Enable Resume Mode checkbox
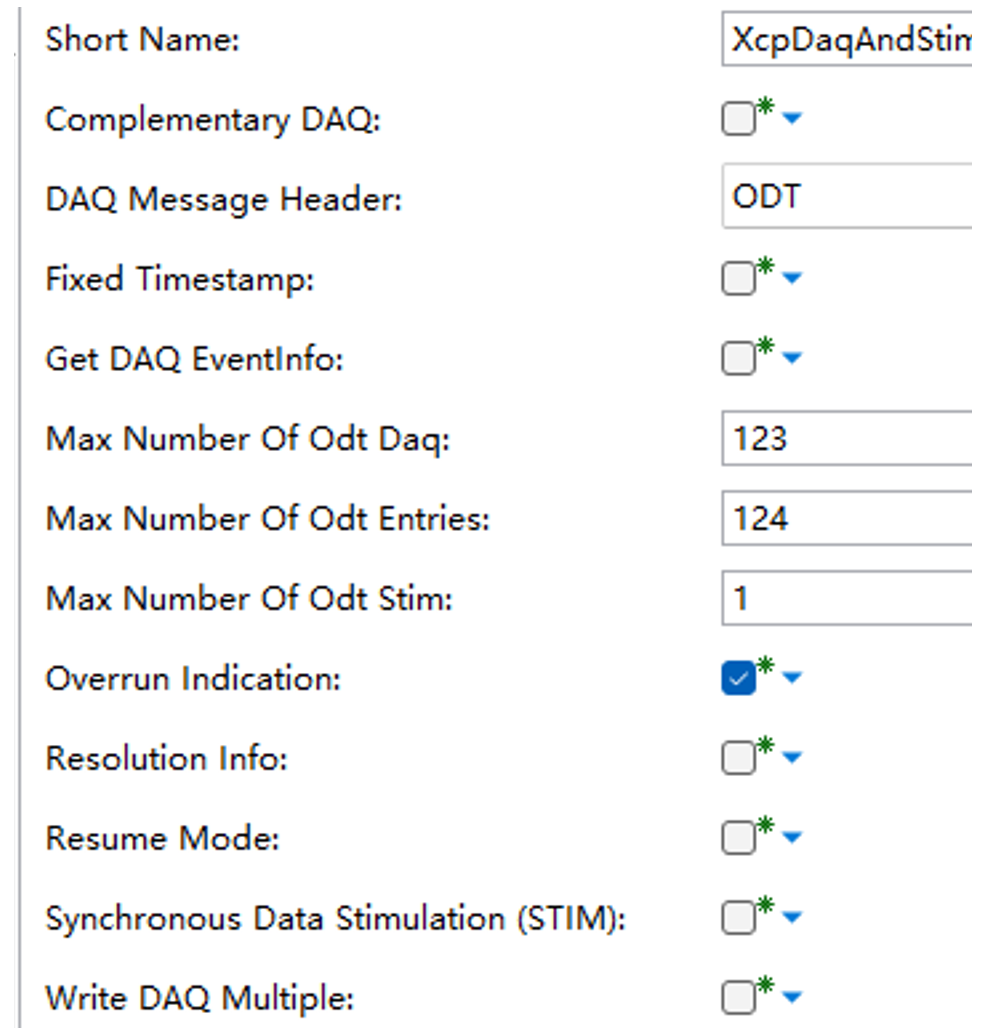 (x=738, y=838)
